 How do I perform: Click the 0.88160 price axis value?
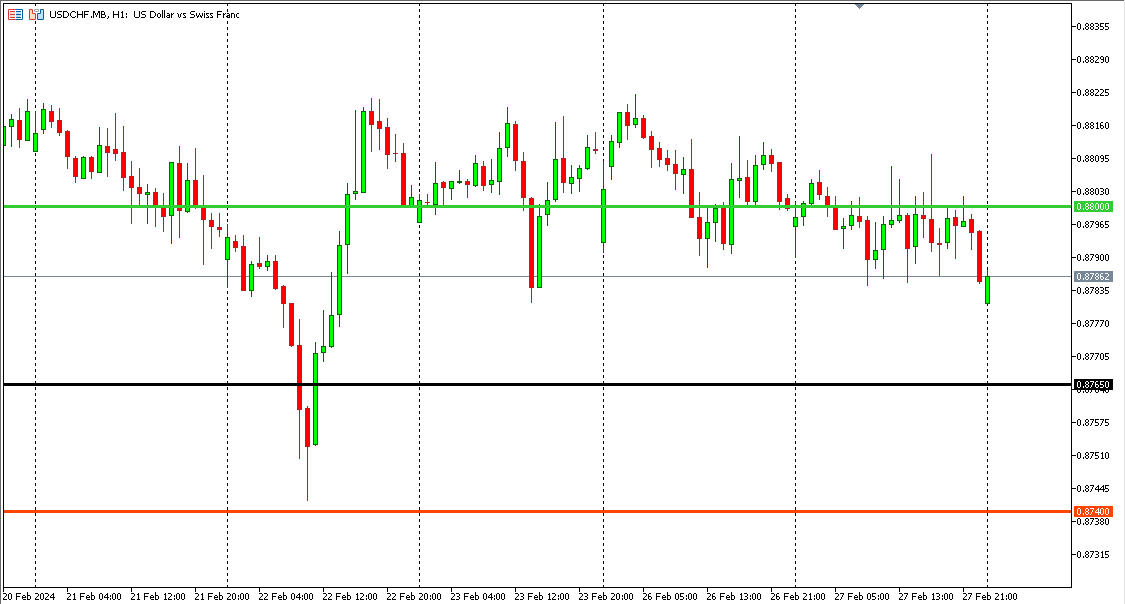[x=1093, y=126]
